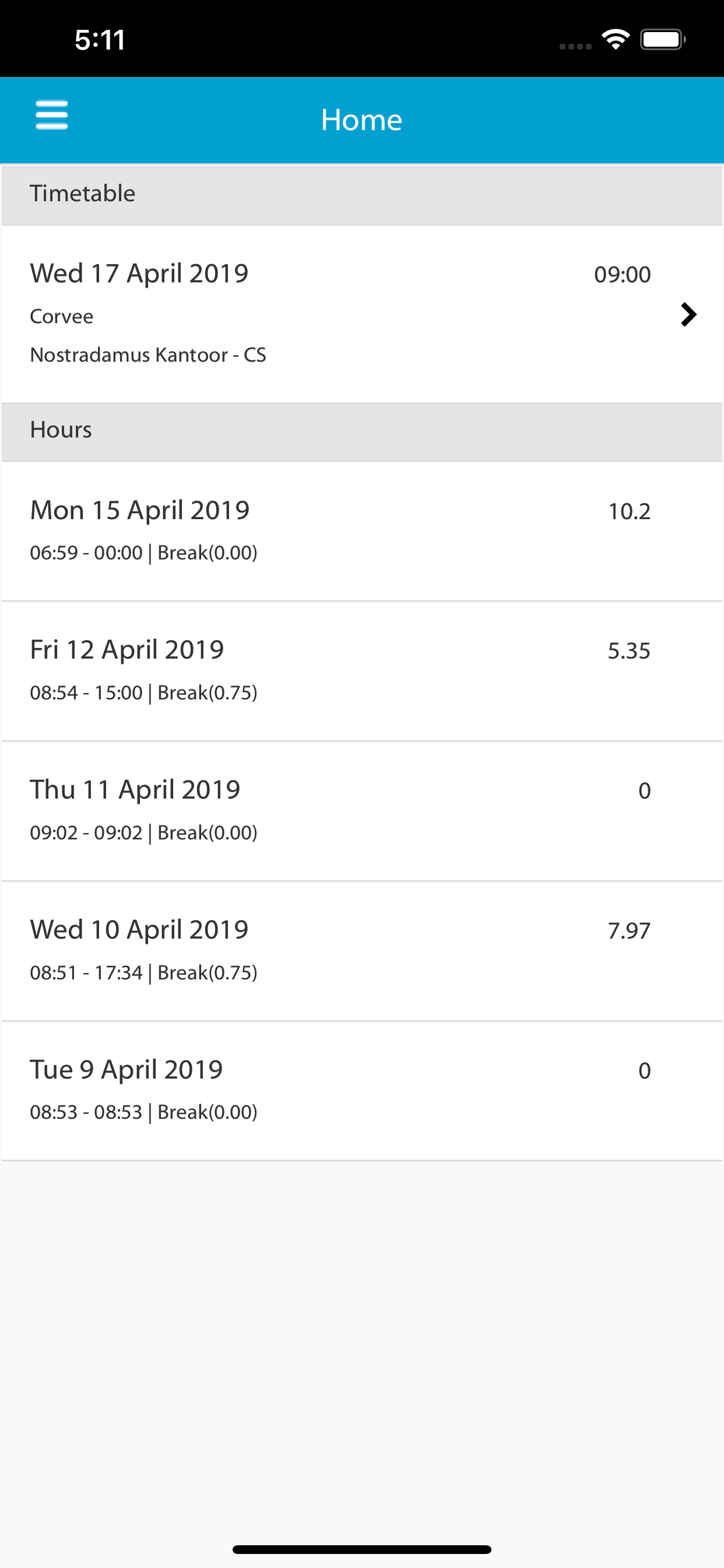Tap the Home title in header
This screenshot has width=724, height=1568.
click(361, 120)
